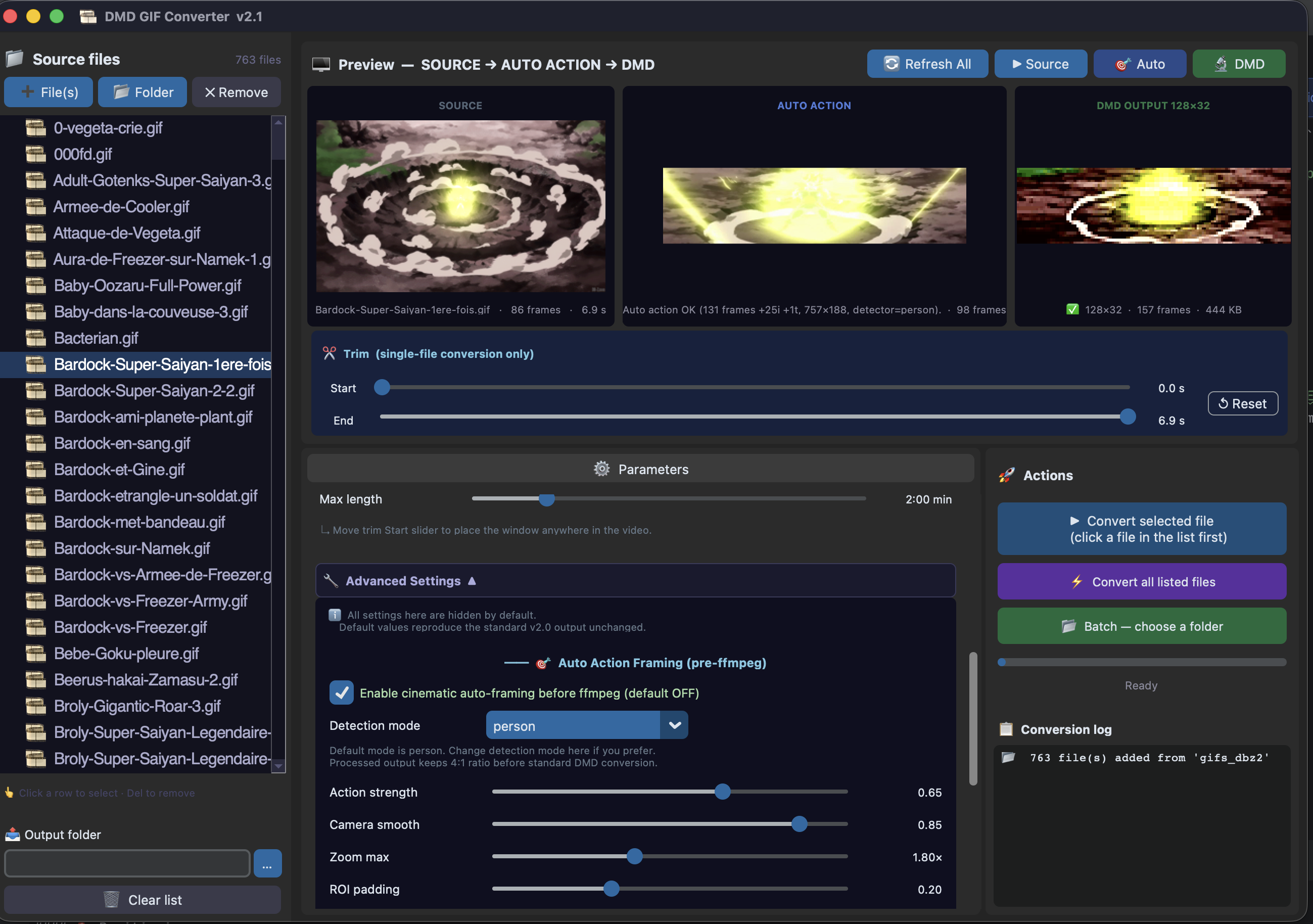Add source files with File(s) button
This screenshot has height=924, width=1313.
click(49, 92)
